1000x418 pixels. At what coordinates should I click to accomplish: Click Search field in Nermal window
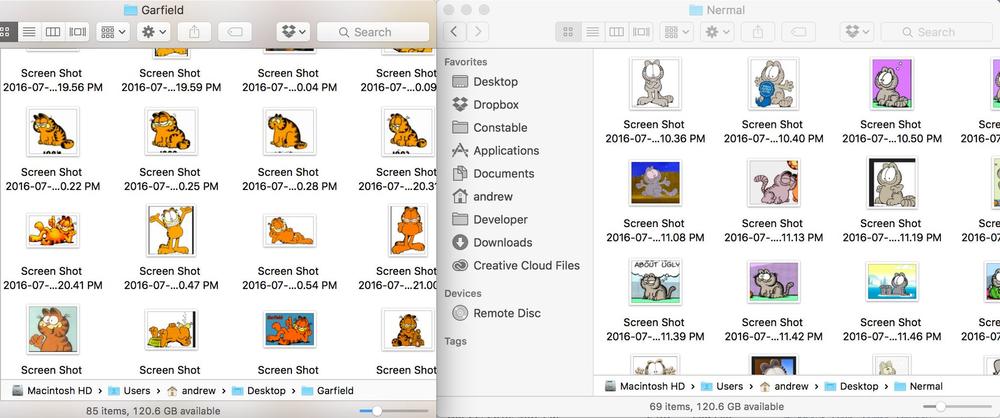click(x=937, y=32)
